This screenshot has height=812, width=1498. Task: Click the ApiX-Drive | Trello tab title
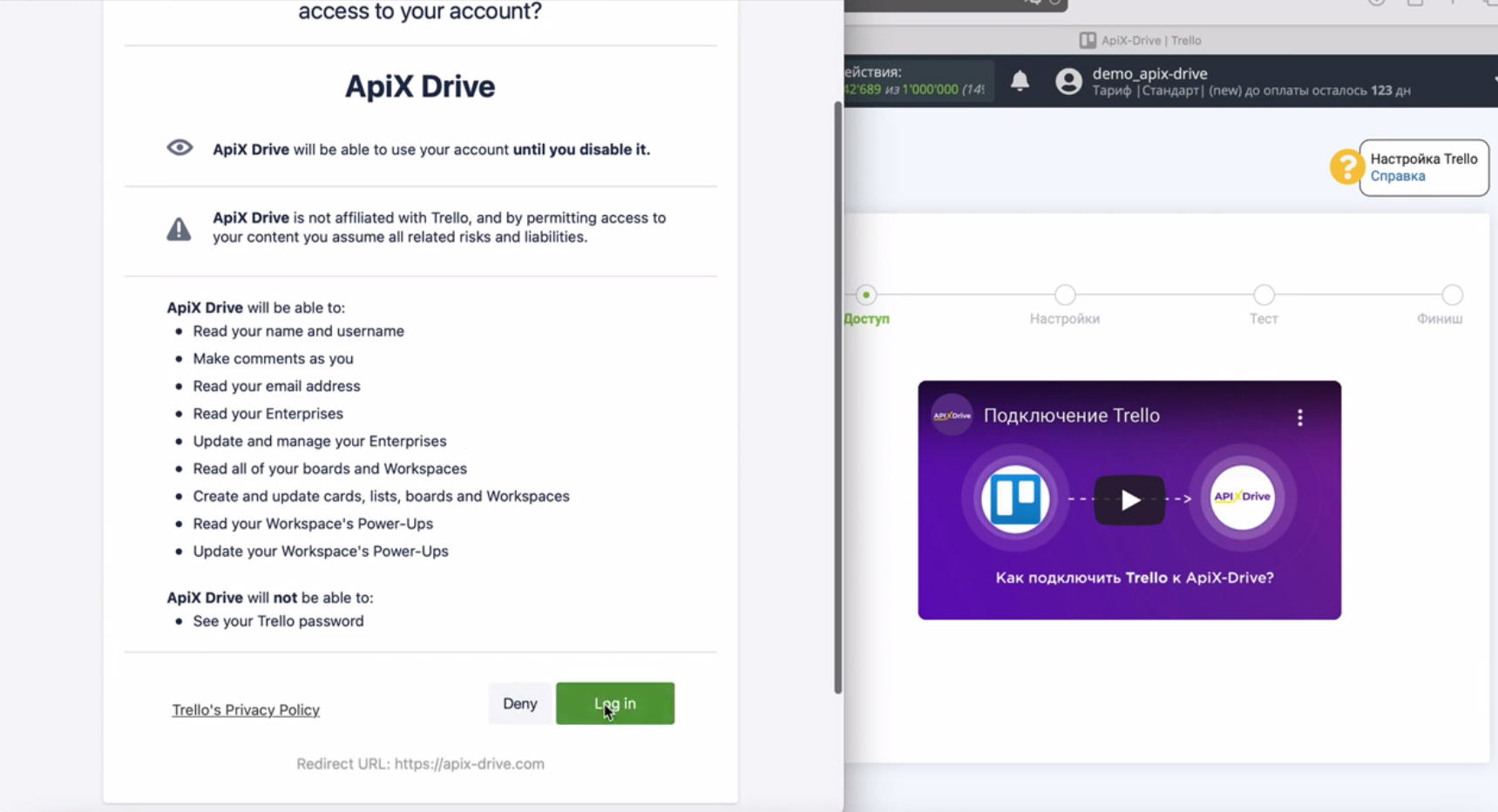[x=1151, y=40]
